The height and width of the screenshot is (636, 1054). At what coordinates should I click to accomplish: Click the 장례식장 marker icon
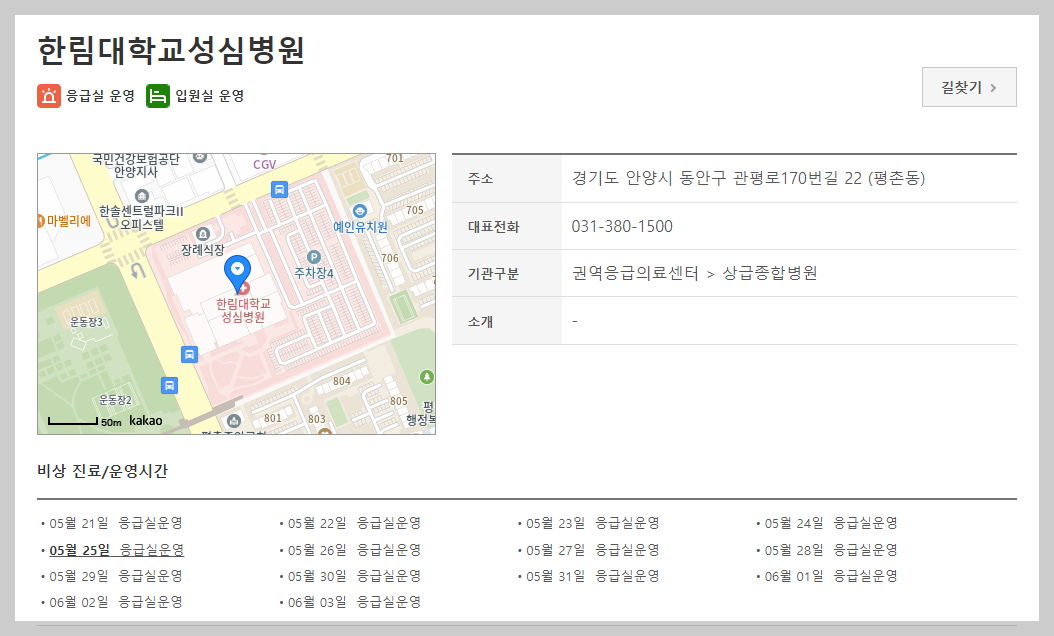point(203,234)
